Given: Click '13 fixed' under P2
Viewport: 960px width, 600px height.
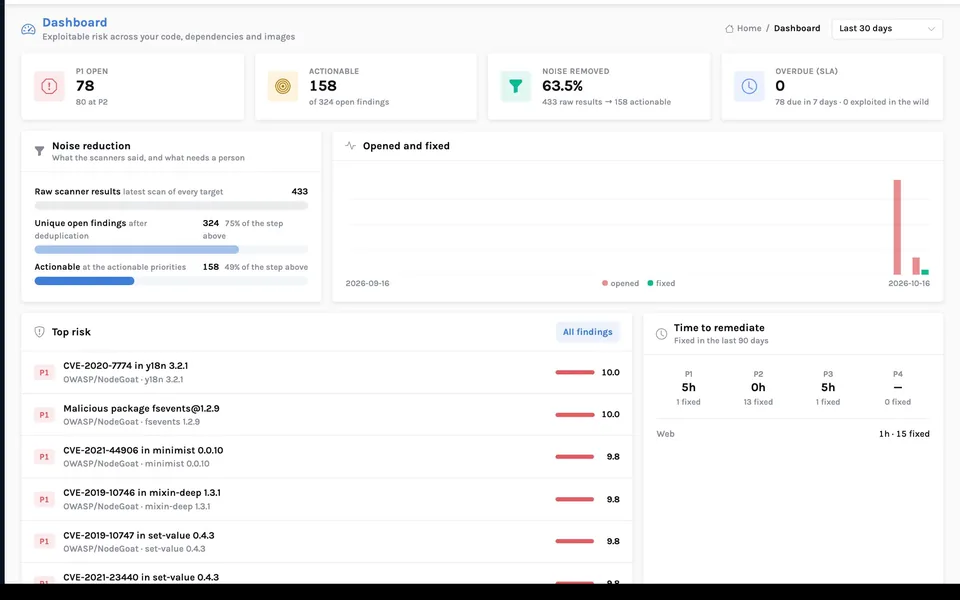Looking at the screenshot, I should coord(758,402).
